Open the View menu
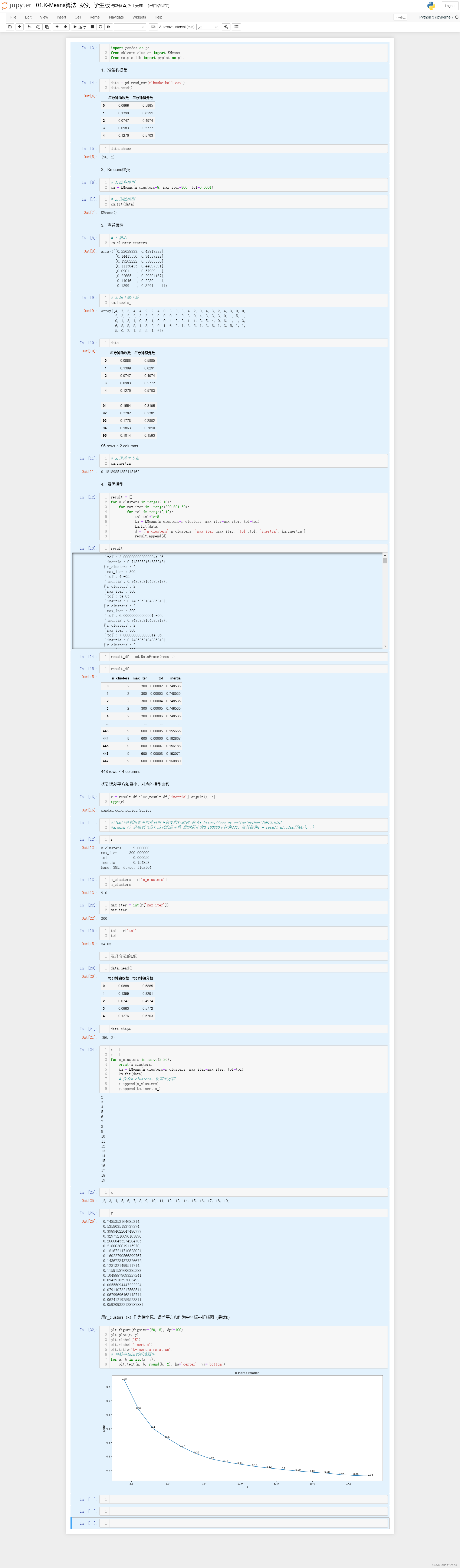This screenshot has width=460, height=1568. (44, 17)
